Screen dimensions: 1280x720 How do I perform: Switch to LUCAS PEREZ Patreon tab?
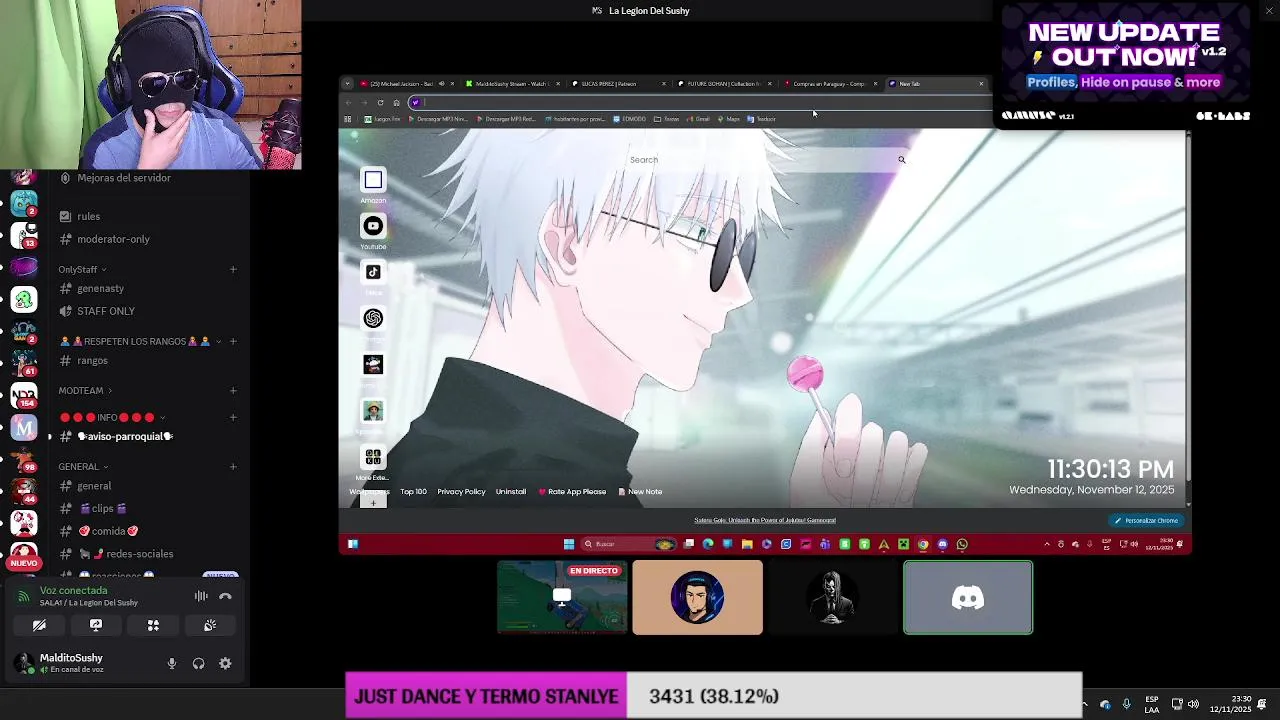click(620, 84)
